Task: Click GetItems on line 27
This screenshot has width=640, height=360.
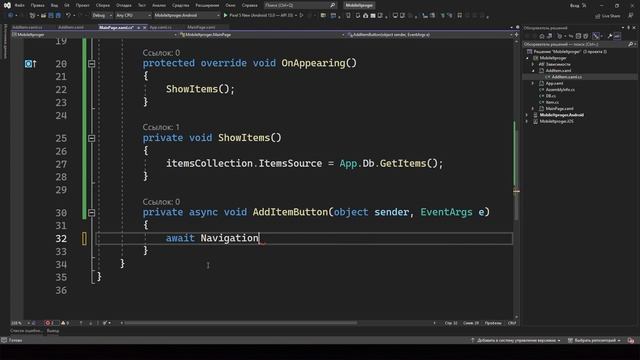Action: click(x=403, y=163)
